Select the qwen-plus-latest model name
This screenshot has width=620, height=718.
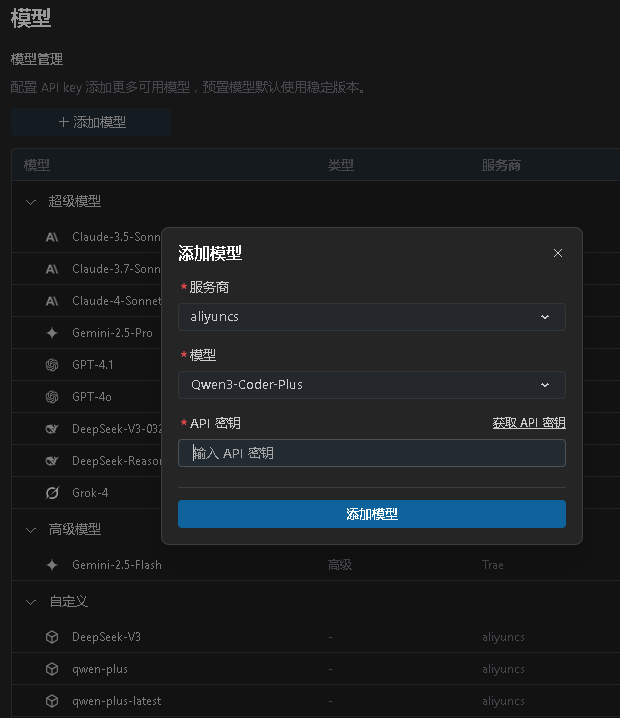coord(117,701)
